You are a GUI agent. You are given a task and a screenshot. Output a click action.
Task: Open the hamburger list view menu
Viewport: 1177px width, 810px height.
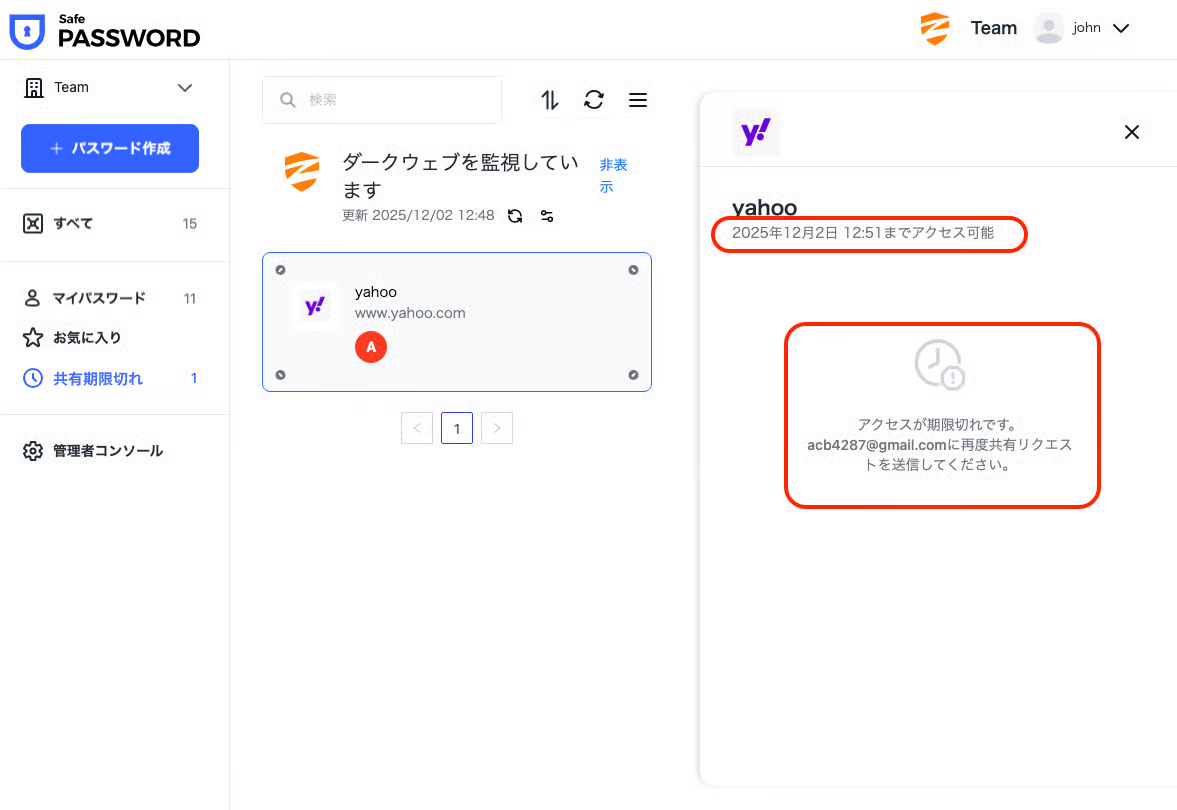[637, 100]
